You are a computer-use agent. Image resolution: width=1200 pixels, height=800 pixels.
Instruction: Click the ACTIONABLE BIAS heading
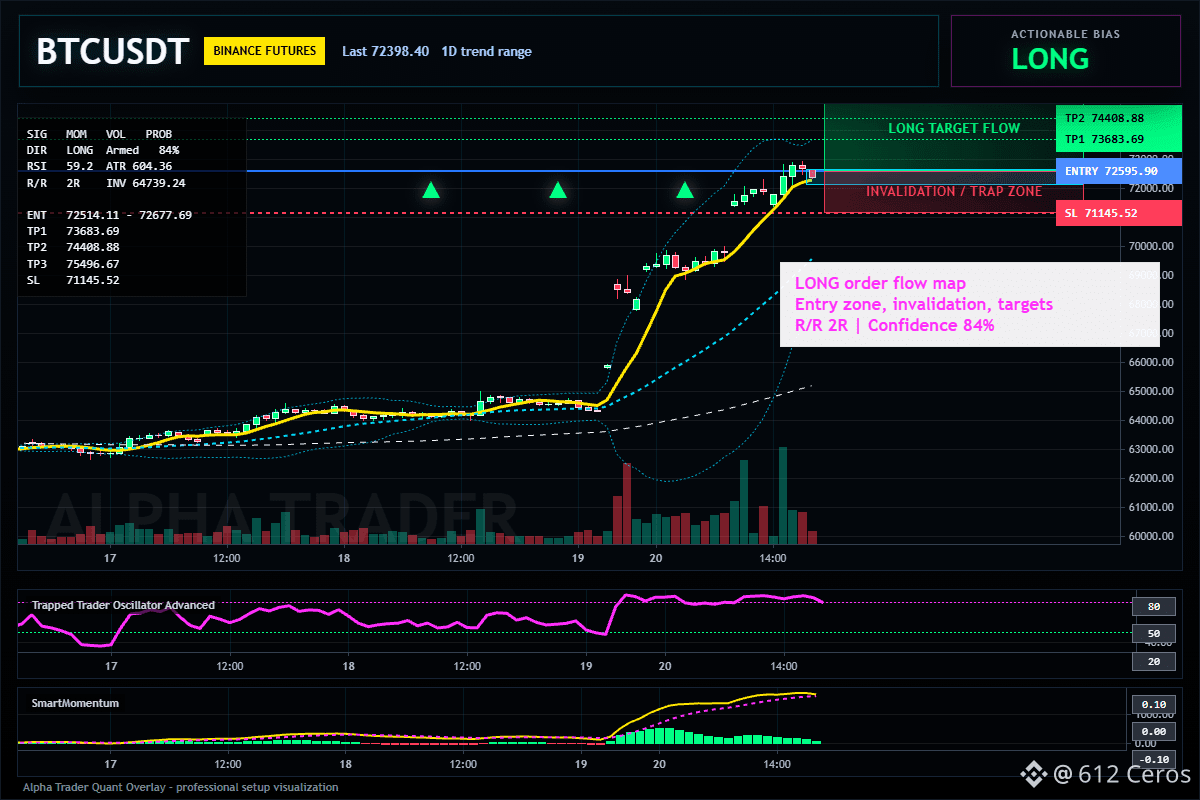point(1065,34)
